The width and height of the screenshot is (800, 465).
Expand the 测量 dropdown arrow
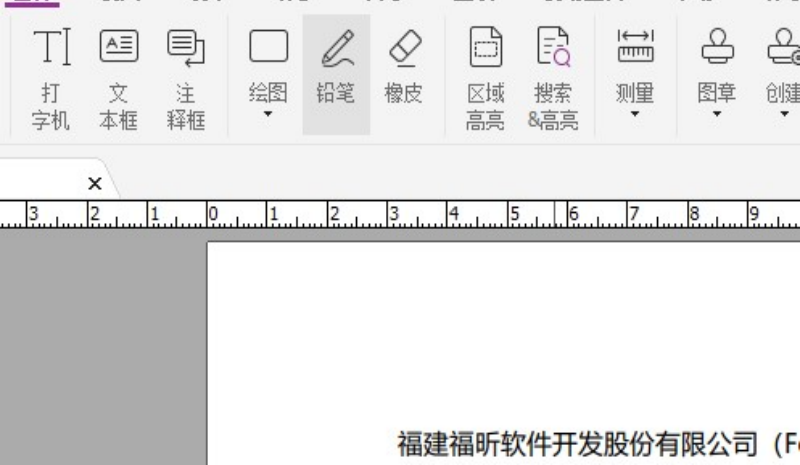[635, 114]
